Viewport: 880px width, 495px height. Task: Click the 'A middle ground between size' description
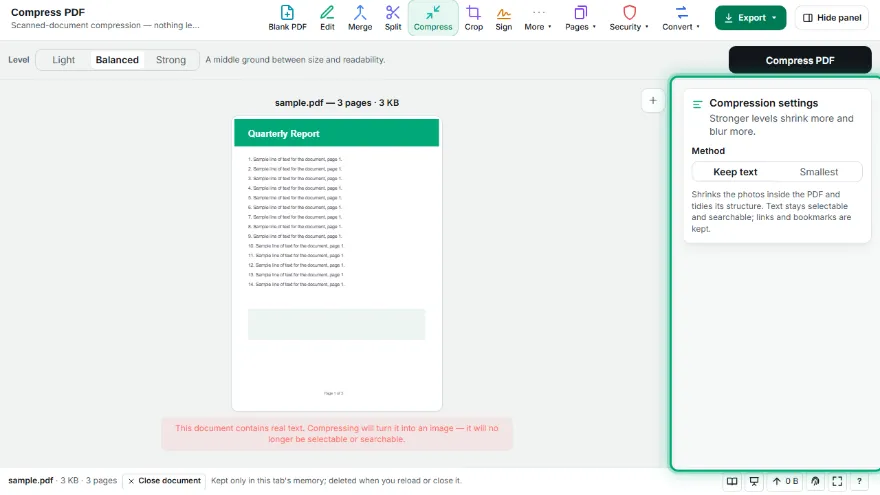[295, 60]
